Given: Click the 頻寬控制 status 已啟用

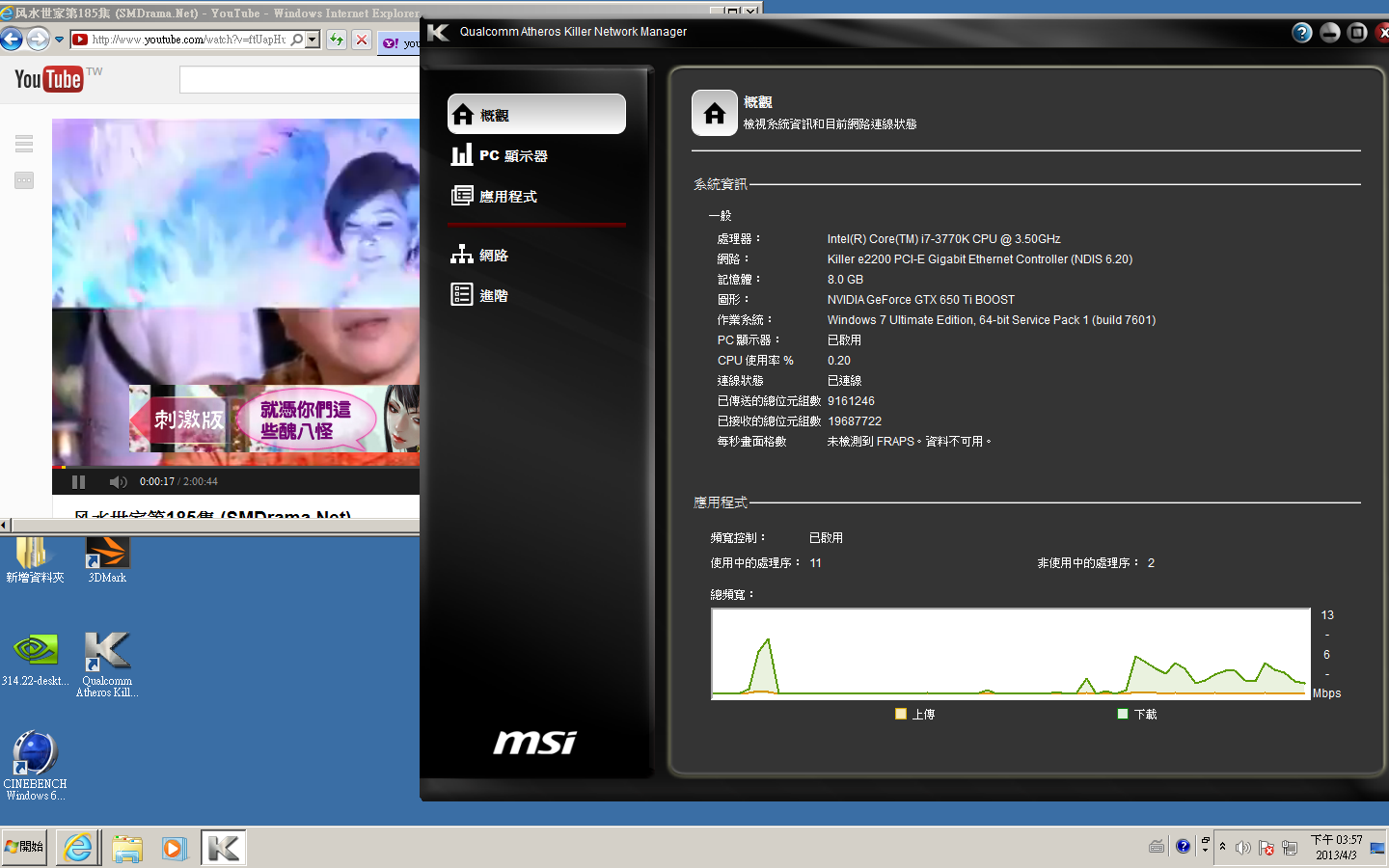Looking at the screenshot, I should coord(826,538).
